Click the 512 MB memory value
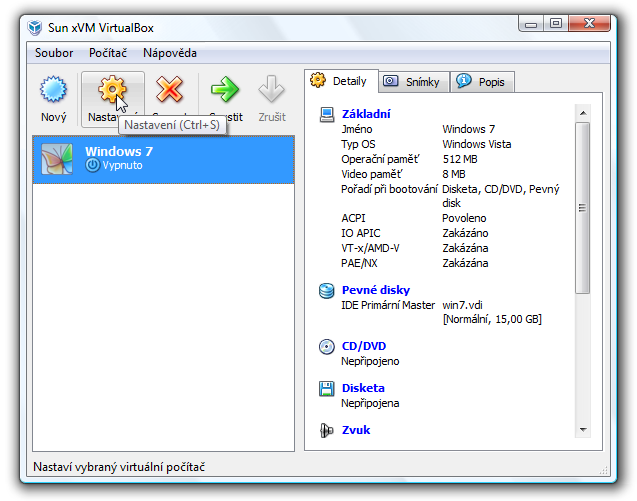This screenshot has width=637, height=501. (x=460, y=159)
